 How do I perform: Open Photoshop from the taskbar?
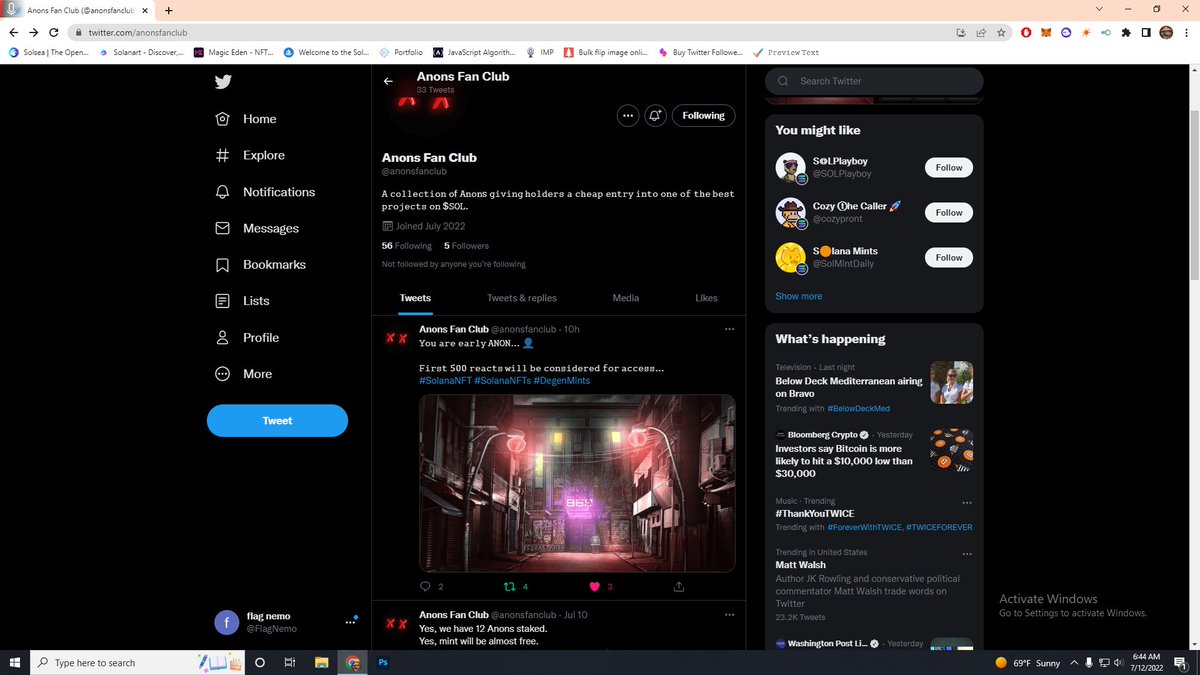point(383,662)
